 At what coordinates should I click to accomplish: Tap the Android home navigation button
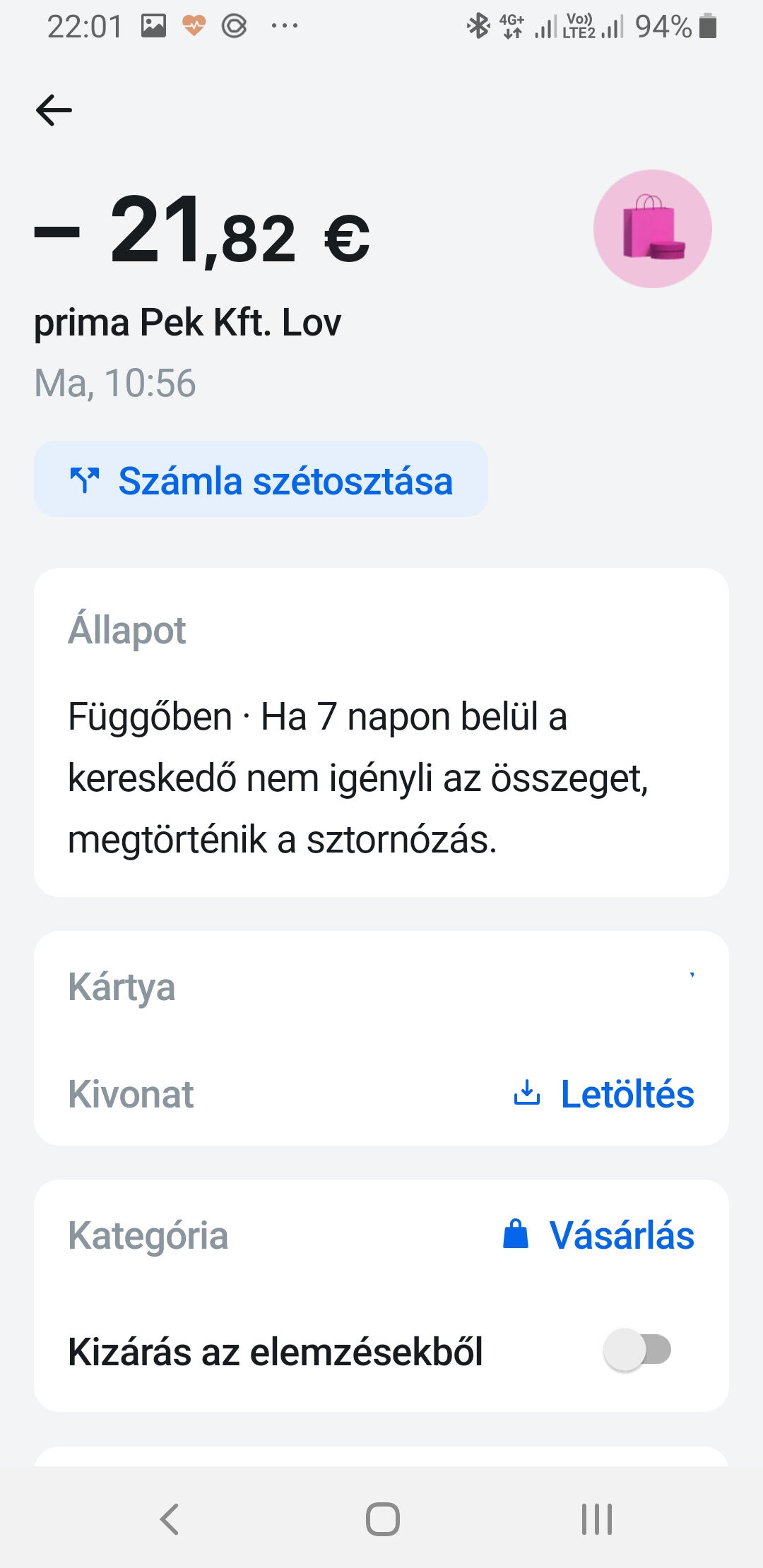tap(382, 1519)
